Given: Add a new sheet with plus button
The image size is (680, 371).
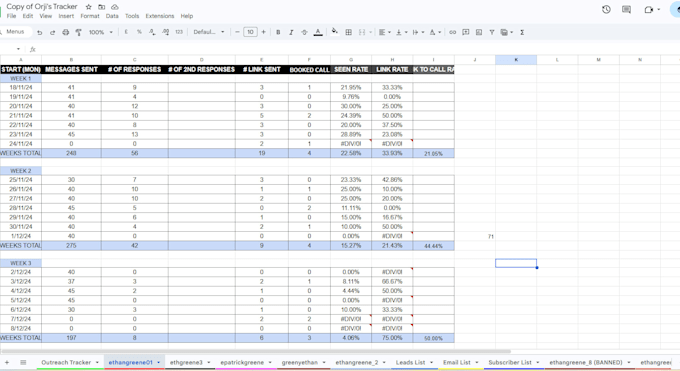Looking at the screenshot, I should coord(7,362).
